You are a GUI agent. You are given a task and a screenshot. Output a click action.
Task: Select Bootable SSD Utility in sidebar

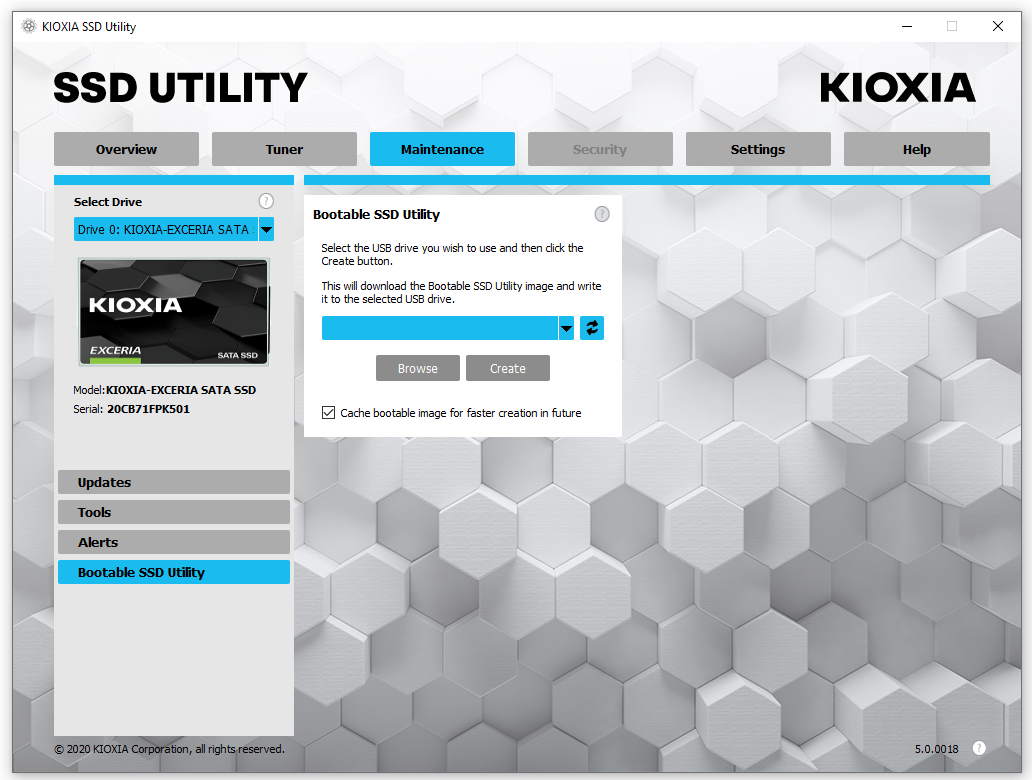tap(174, 572)
